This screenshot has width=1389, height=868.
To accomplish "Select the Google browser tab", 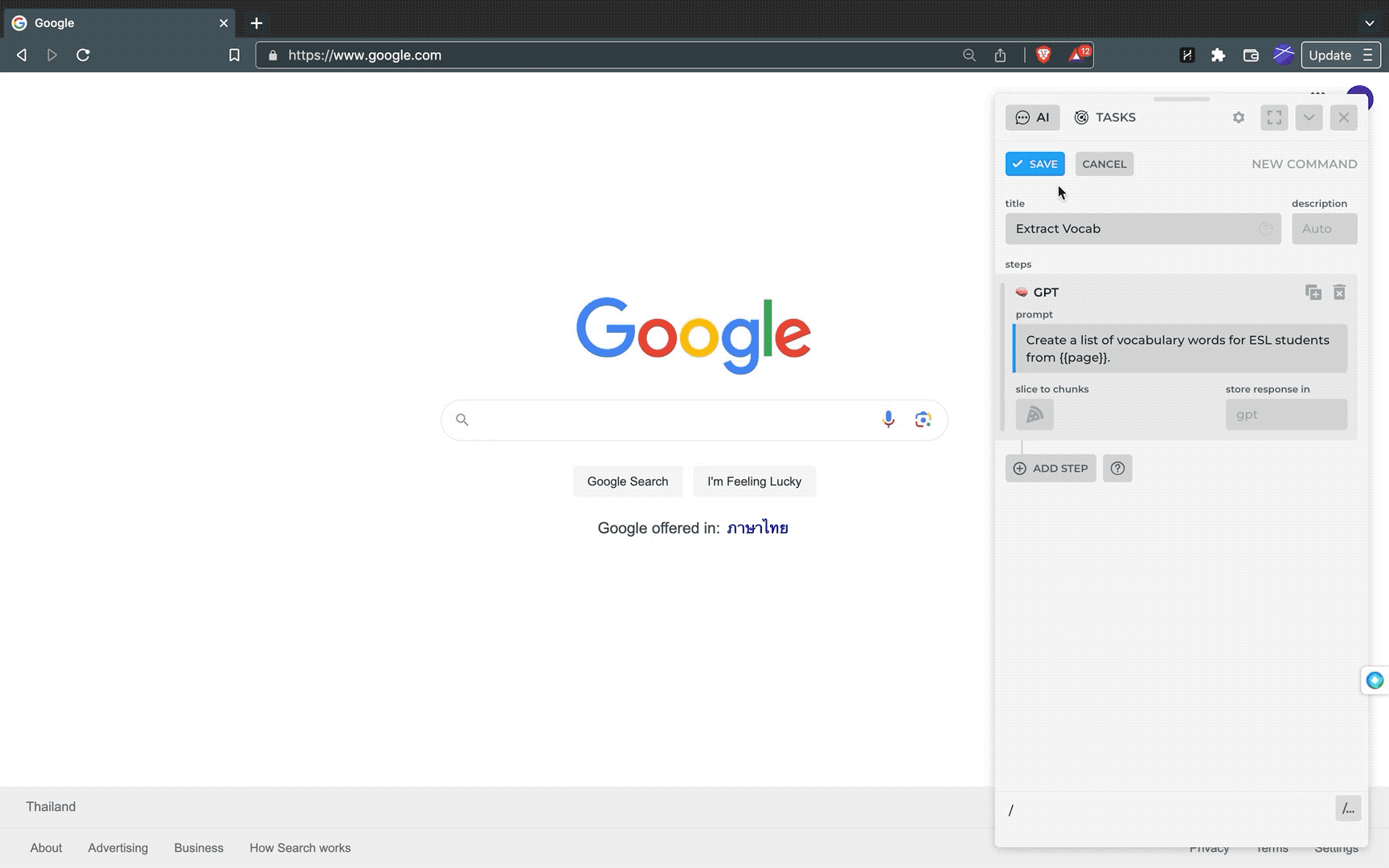I will pyautogui.click(x=119, y=23).
